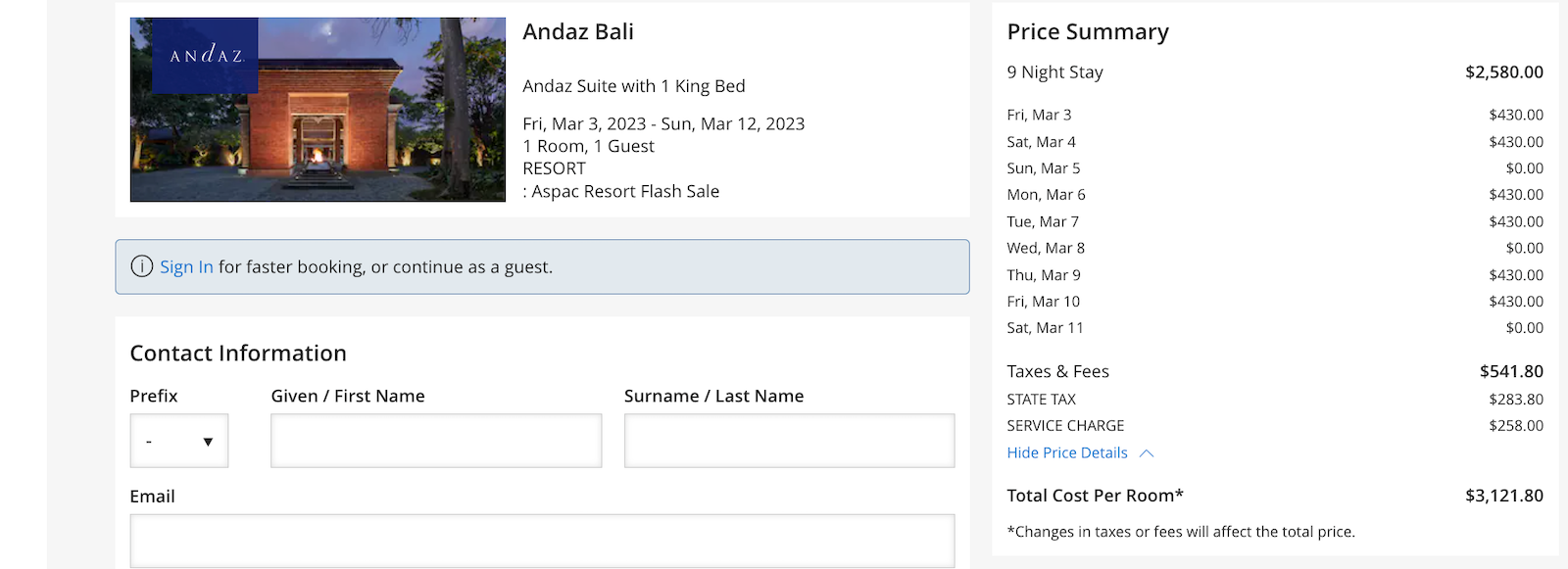Click the Andaz Bali hotel name heading
1568x569 pixels.
(x=578, y=31)
